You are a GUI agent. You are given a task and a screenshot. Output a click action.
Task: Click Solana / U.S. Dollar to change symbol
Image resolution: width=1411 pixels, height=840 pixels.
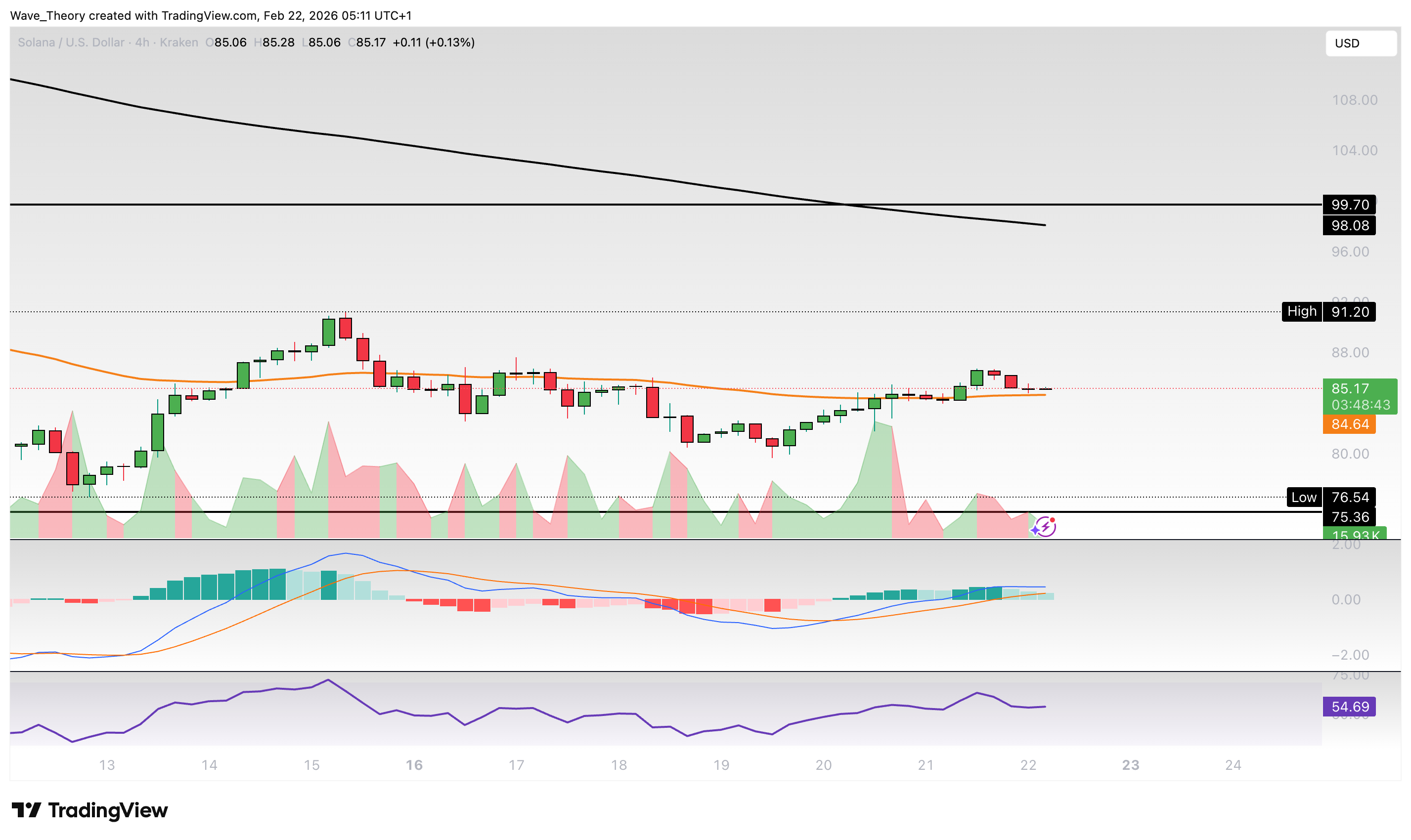coord(71,42)
